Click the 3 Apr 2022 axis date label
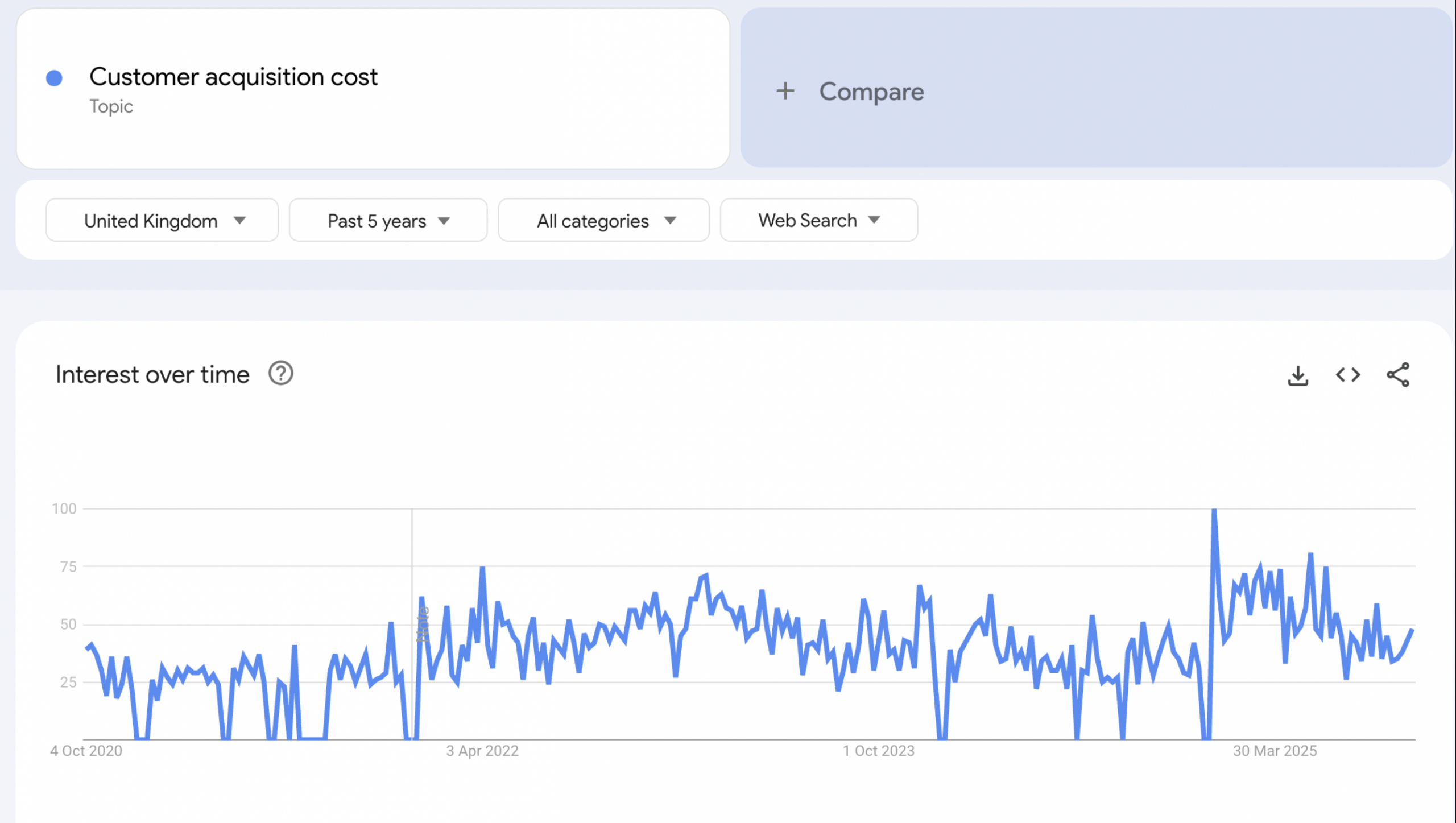The height and width of the screenshot is (823, 1456). tap(482, 751)
